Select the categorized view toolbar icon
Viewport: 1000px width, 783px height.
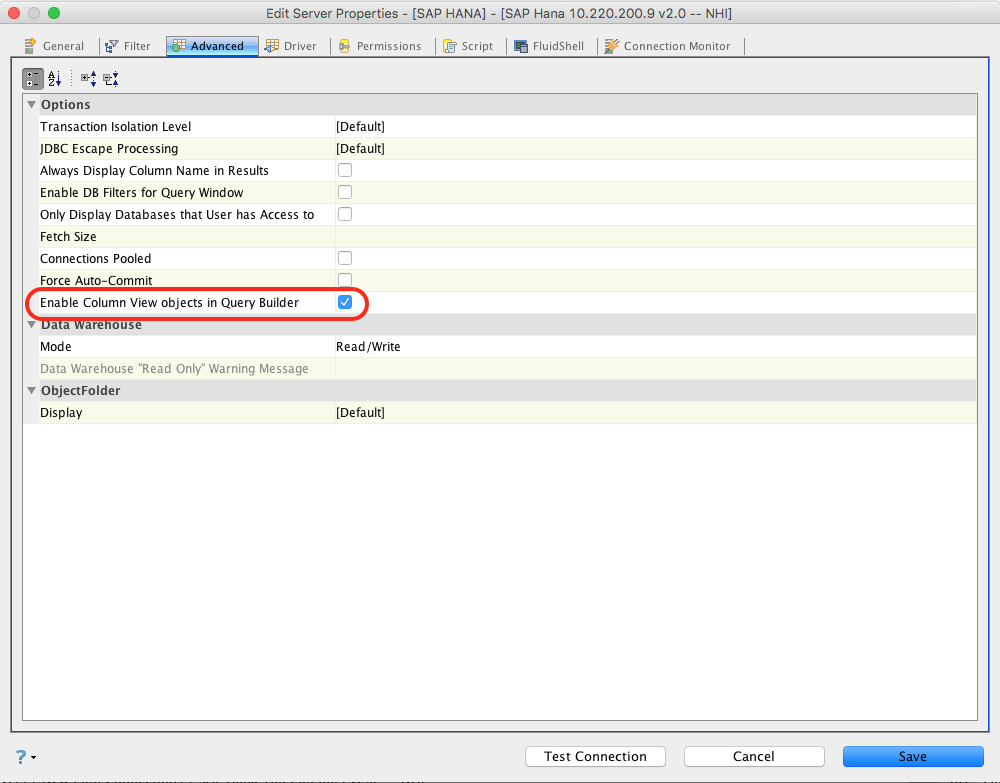pyautogui.click(x=33, y=79)
